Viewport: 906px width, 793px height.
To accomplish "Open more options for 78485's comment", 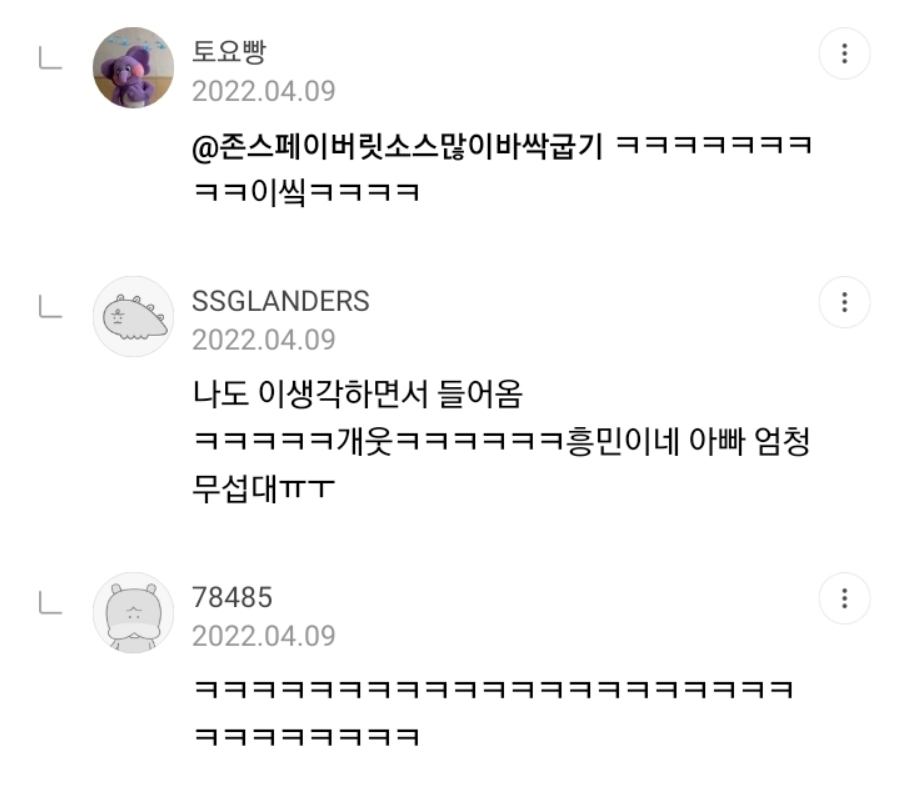I will [x=844, y=598].
